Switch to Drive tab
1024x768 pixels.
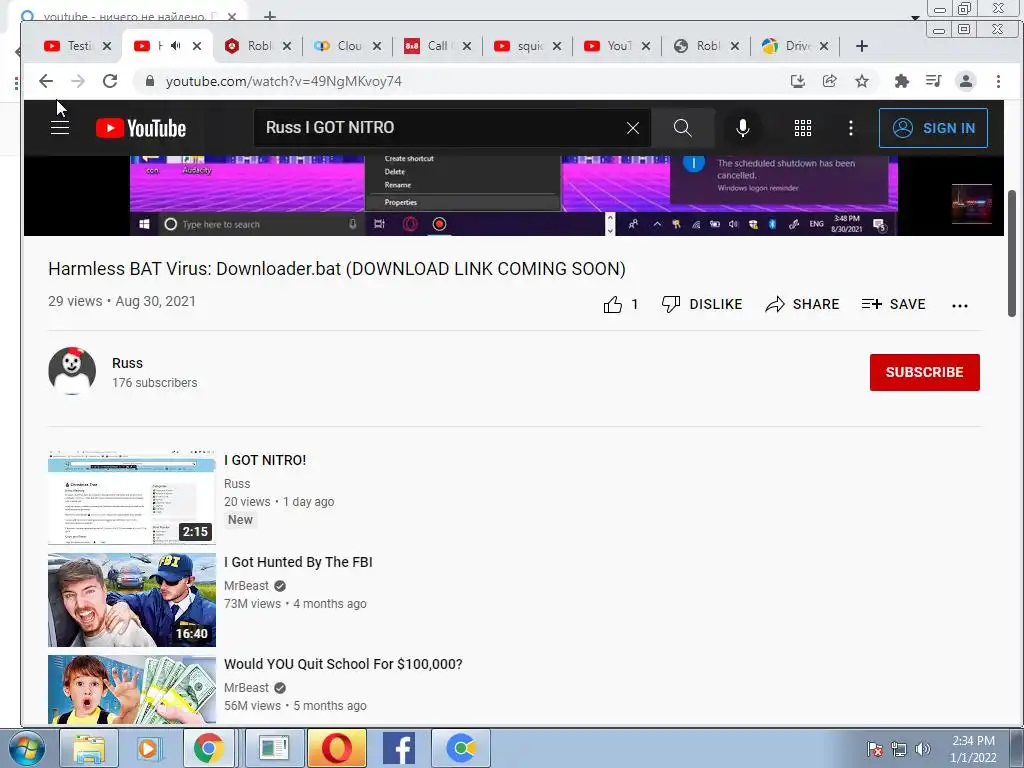[795, 46]
